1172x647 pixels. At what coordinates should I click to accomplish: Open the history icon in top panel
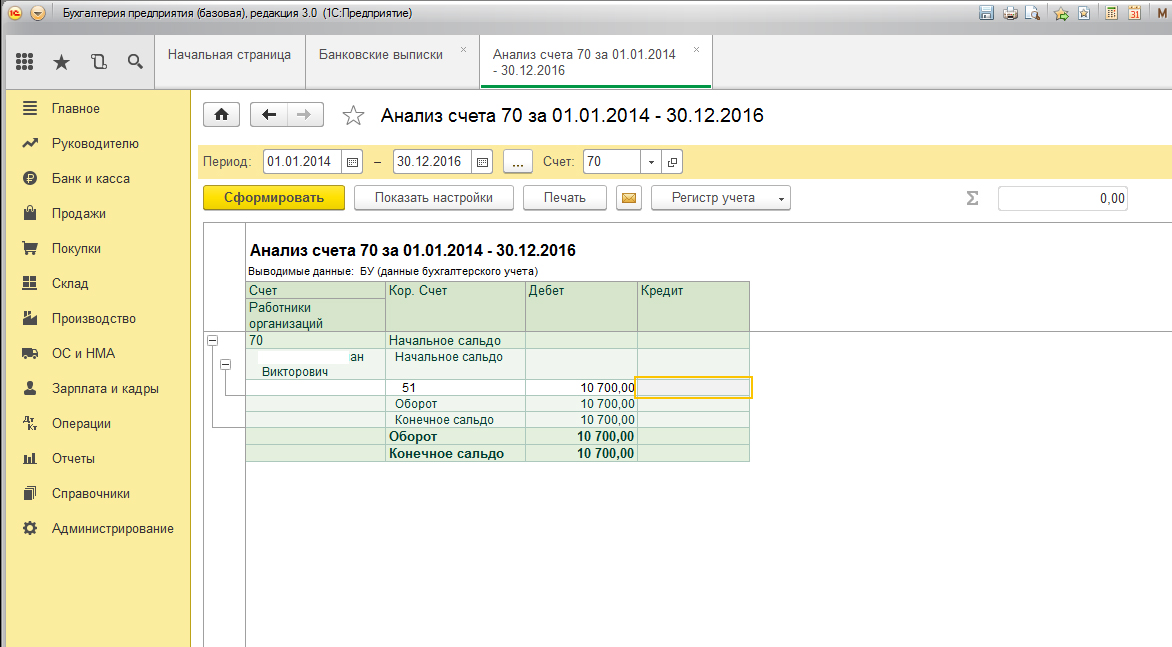pos(98,62)
